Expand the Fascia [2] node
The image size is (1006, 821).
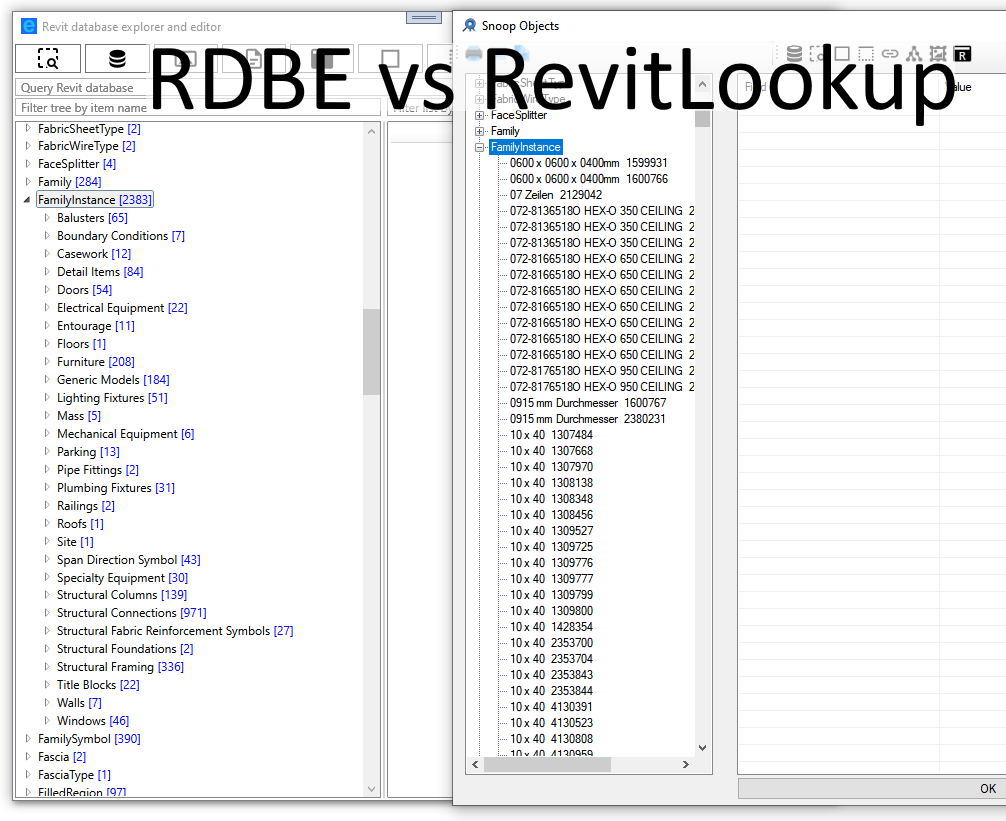(x=28, y=756)
